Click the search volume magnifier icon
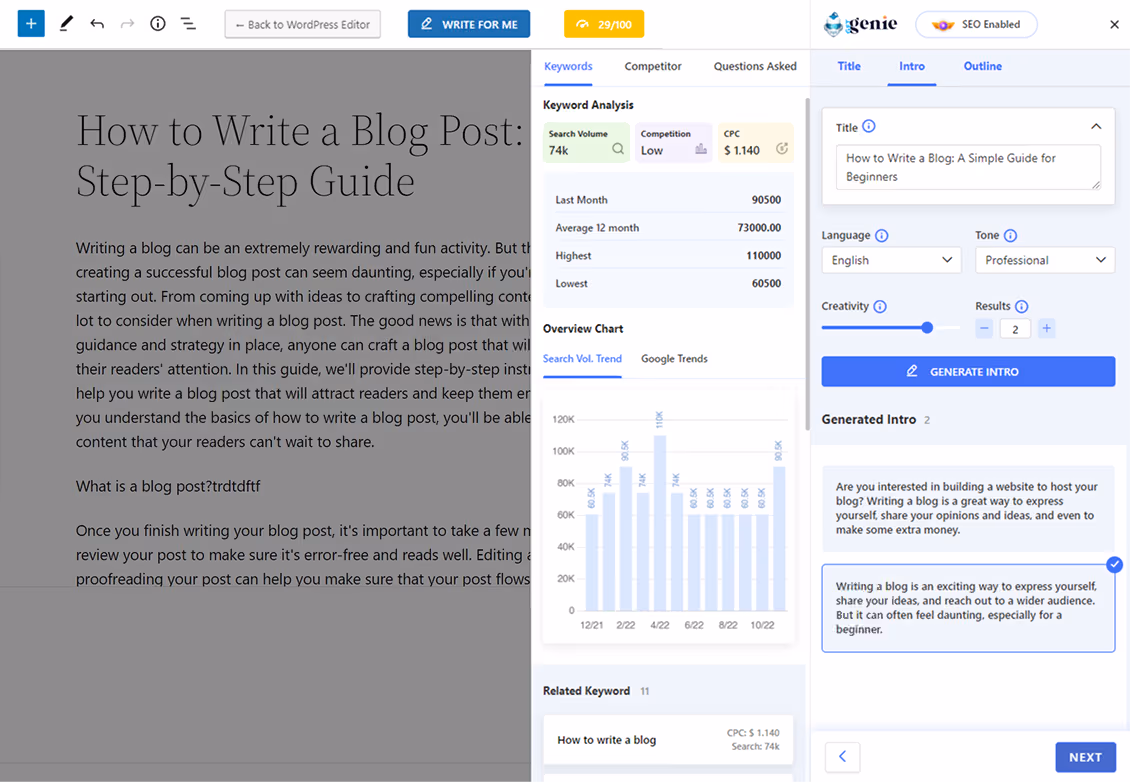The width and height of the screenshot is (1130, 782). click(618, 150)
